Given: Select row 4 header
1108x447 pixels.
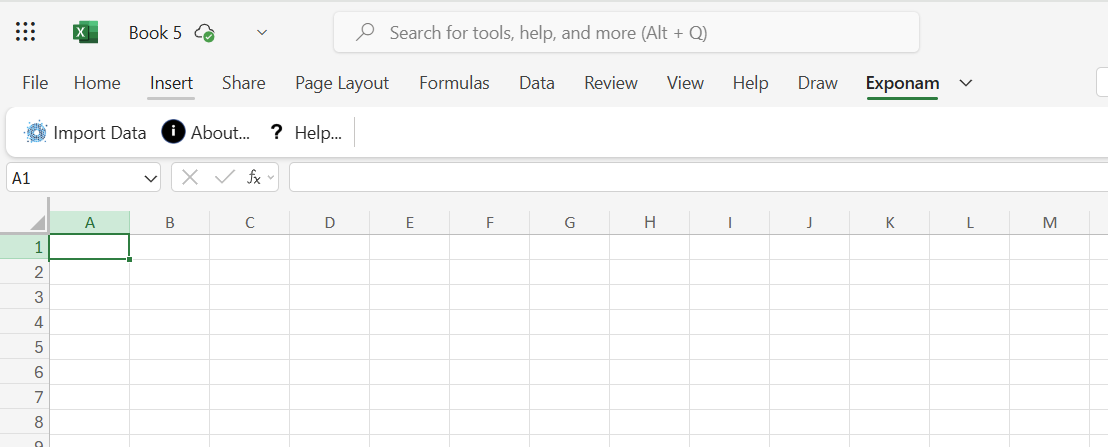Looking at the screenshot, I should (x=25, y=322).
